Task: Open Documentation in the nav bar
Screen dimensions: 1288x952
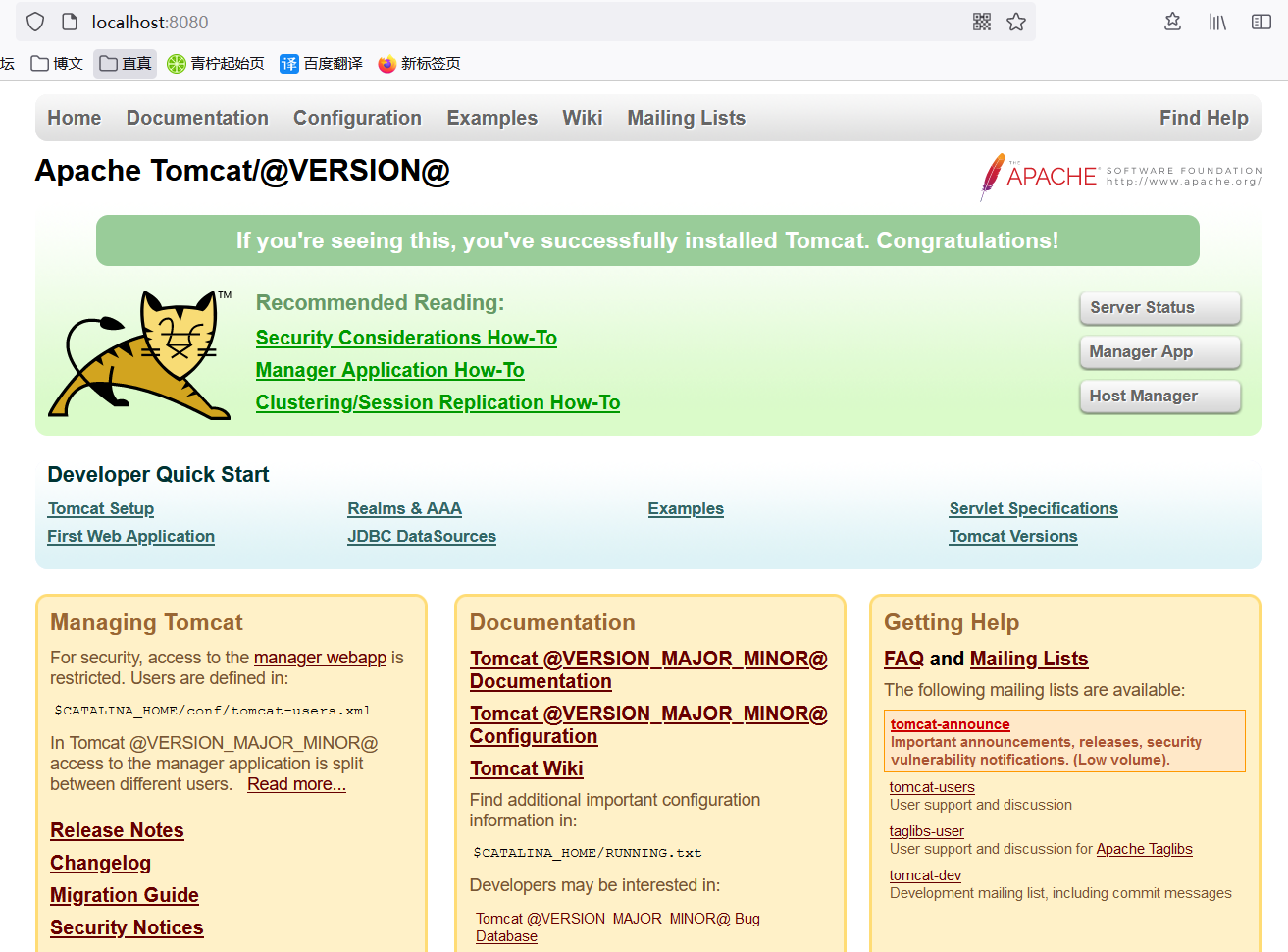Action: pos(197,118)
